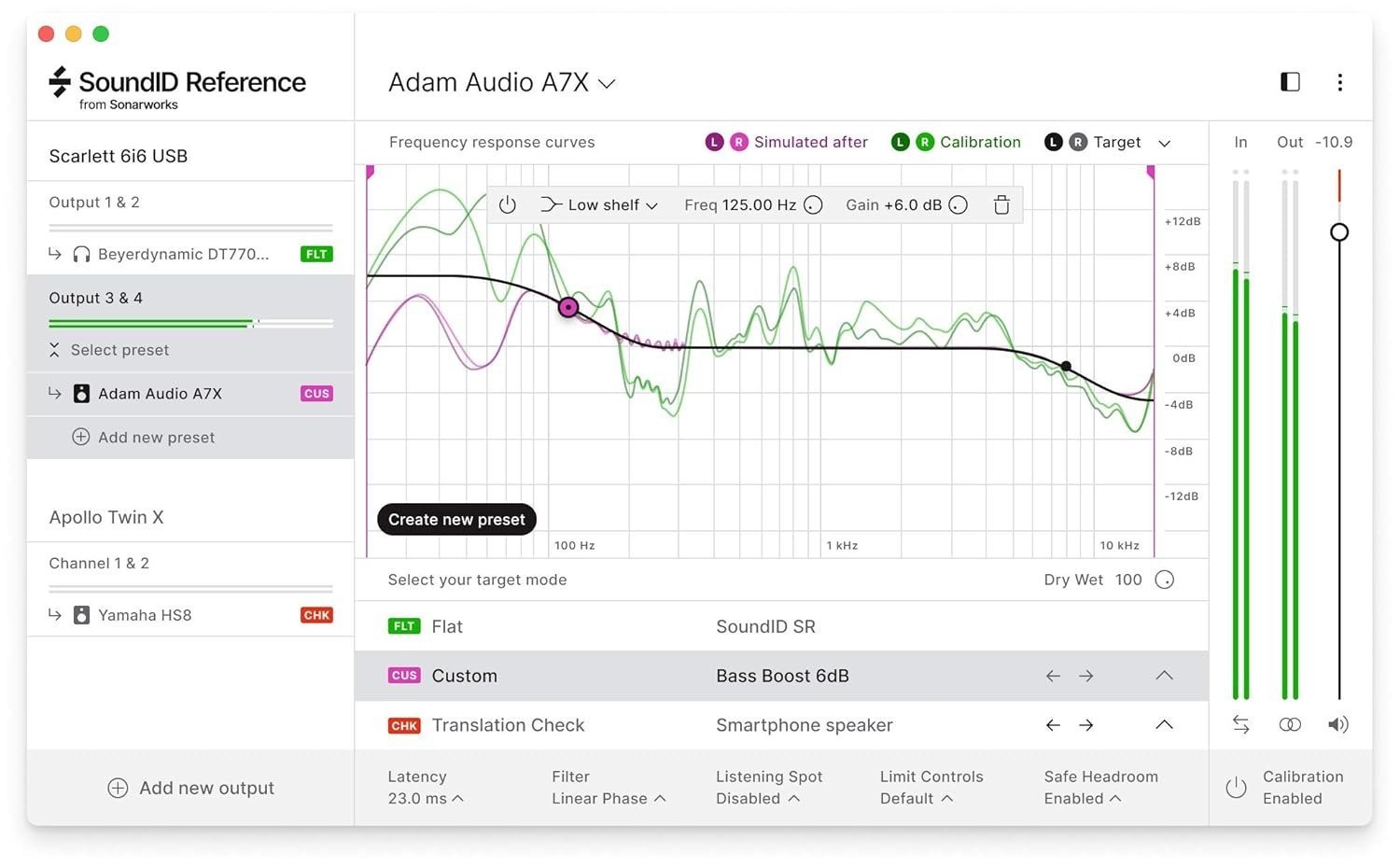Image resolution: width=1400 pixels, height=867 pixels.
Task: Click the Create new preset button
Action: coord(456,520)
